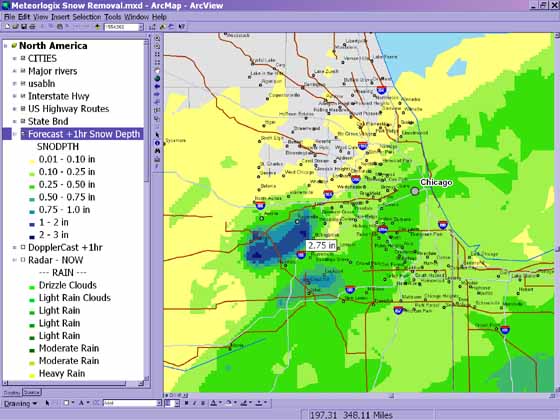Screen dimensions: 560x420
Task: Open the Drawing menu dropdown
Action: [x=20, y=404]
